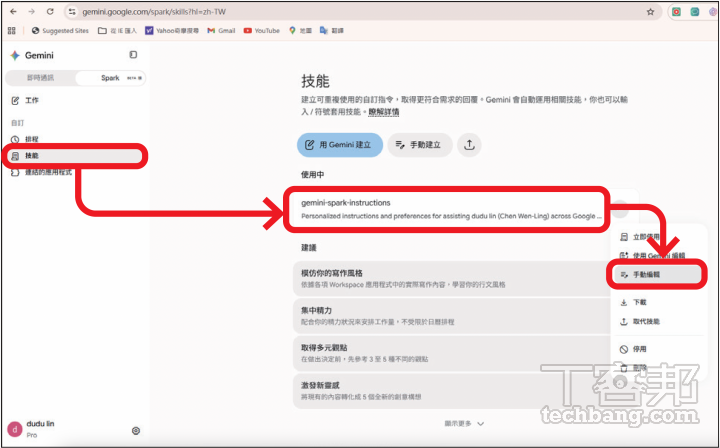720x448 pixels.
Task: Select the 模仿你的寫作風格 suggestion
Action: [x=452, y=279]
